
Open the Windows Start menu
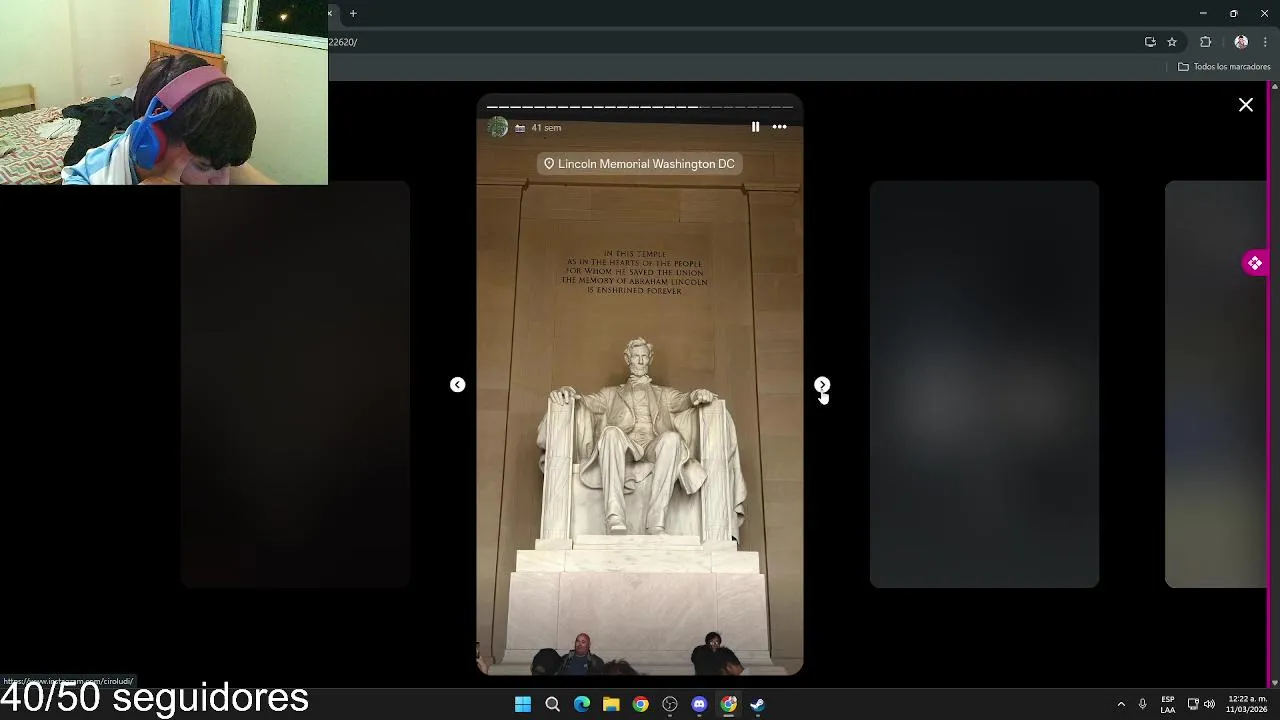(x=523, y=704)
